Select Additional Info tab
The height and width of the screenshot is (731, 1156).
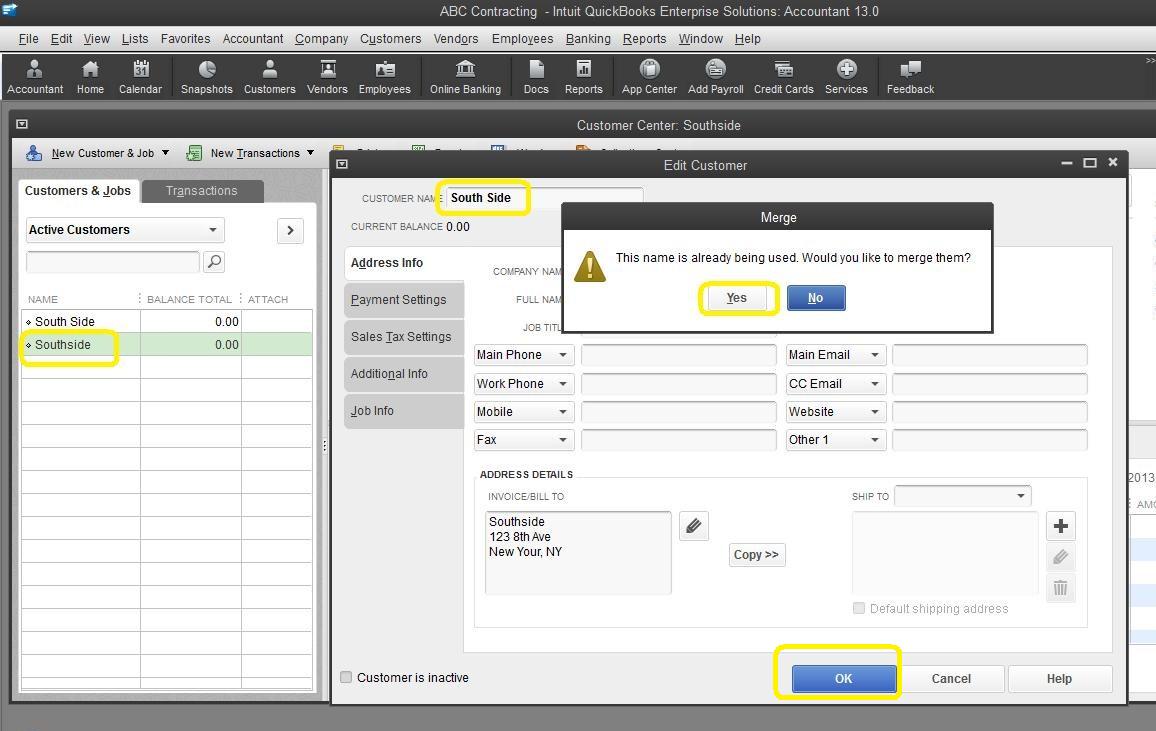click(x=404, y=374)
